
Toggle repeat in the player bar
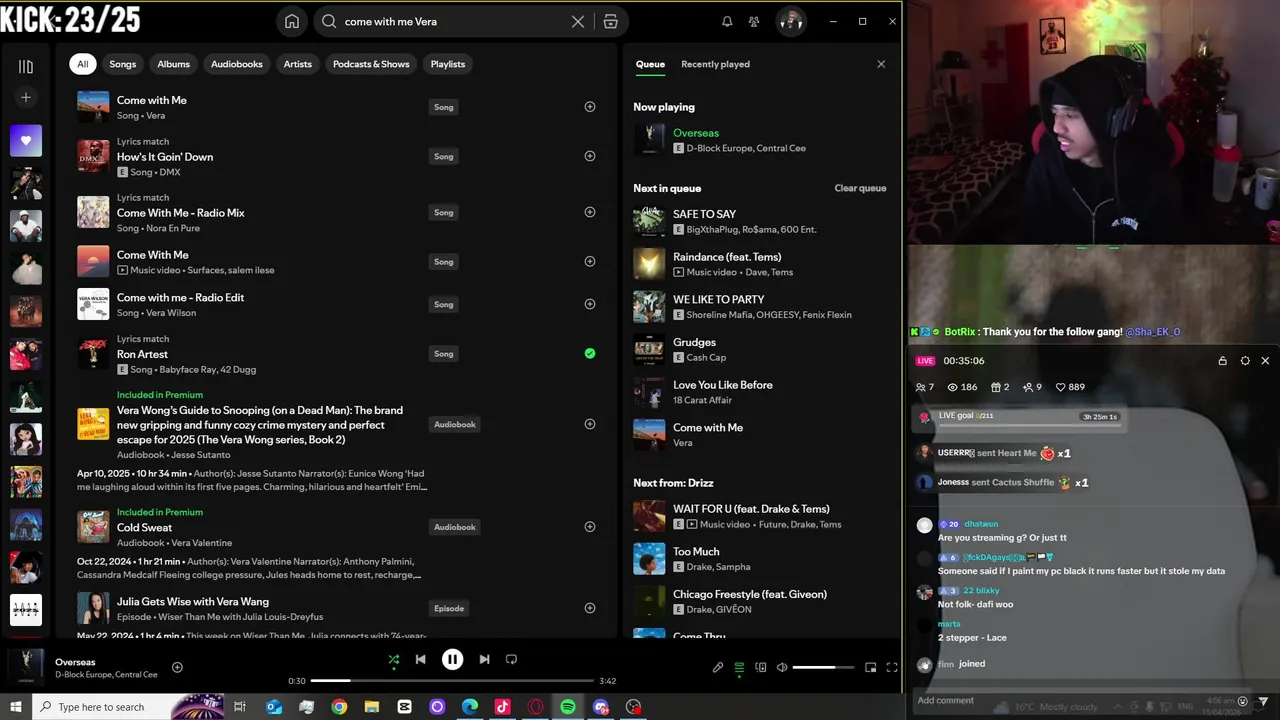511,659
